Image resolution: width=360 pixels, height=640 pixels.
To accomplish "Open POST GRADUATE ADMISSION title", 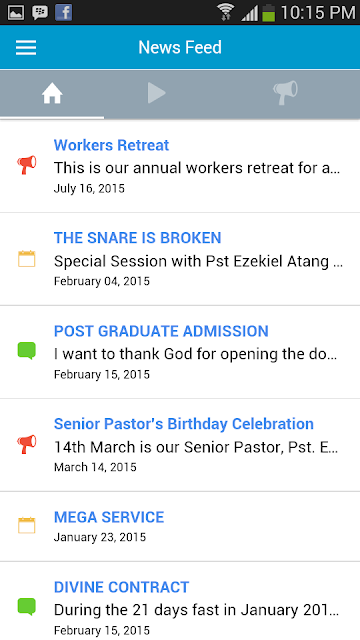I will click(161, 331).
